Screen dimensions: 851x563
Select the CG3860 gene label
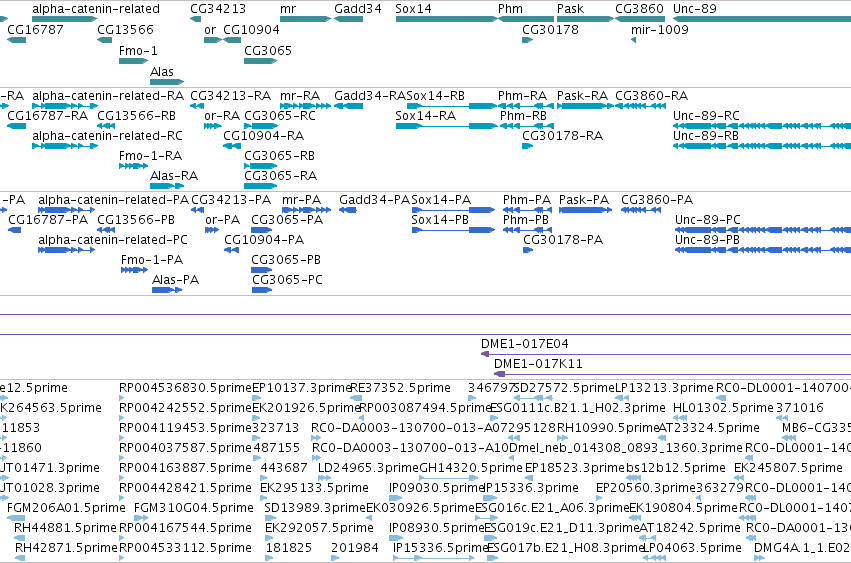[x=639, y=9]
